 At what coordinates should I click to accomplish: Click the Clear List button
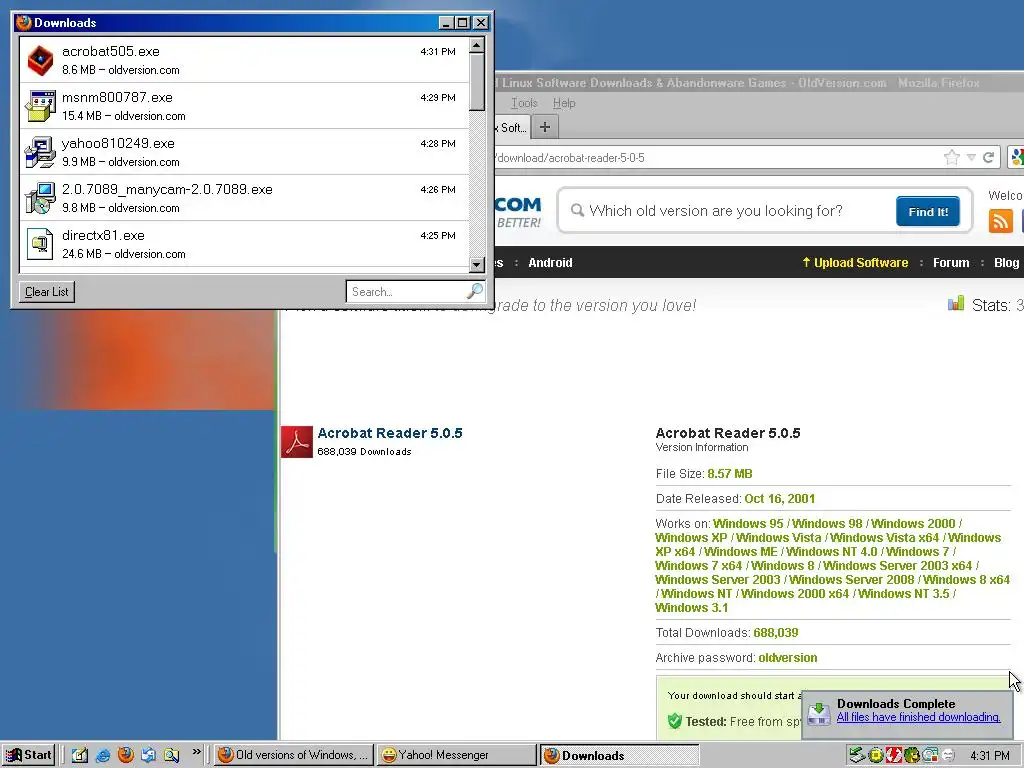point(46,292)
